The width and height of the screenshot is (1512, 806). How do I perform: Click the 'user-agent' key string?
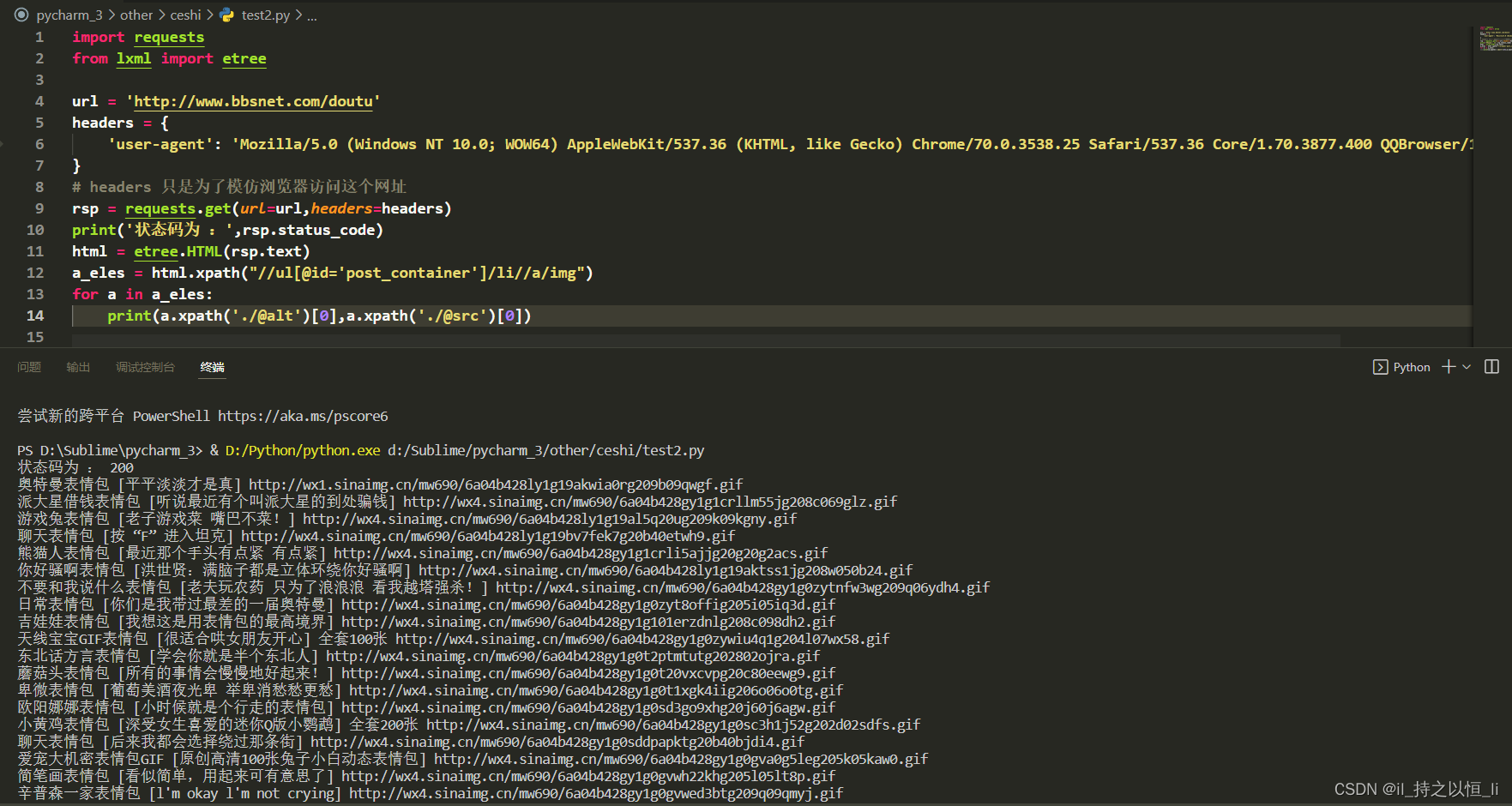point(160,144)
